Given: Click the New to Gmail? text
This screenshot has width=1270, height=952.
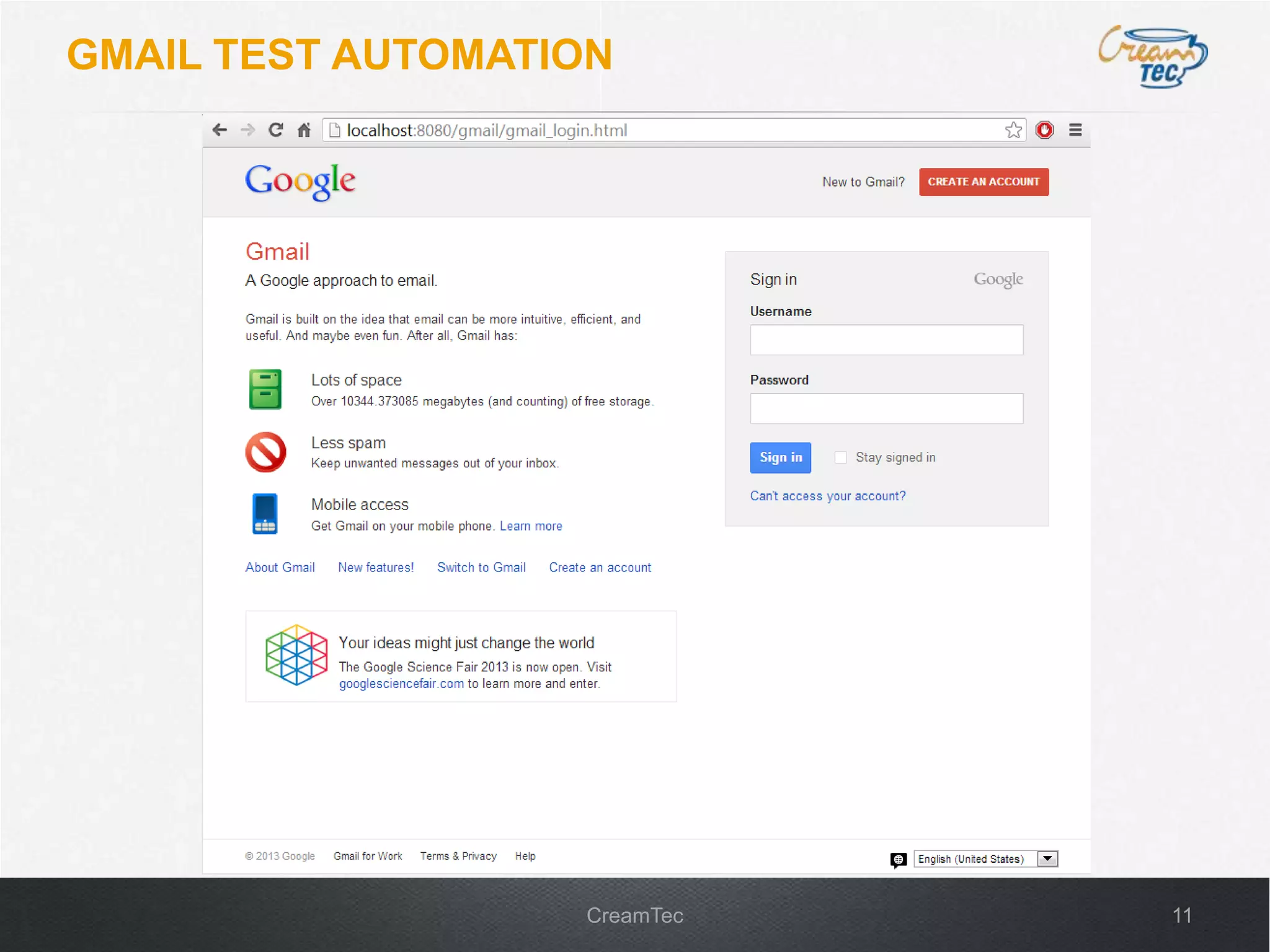Looking at the screenshot, I should (863, 182).
